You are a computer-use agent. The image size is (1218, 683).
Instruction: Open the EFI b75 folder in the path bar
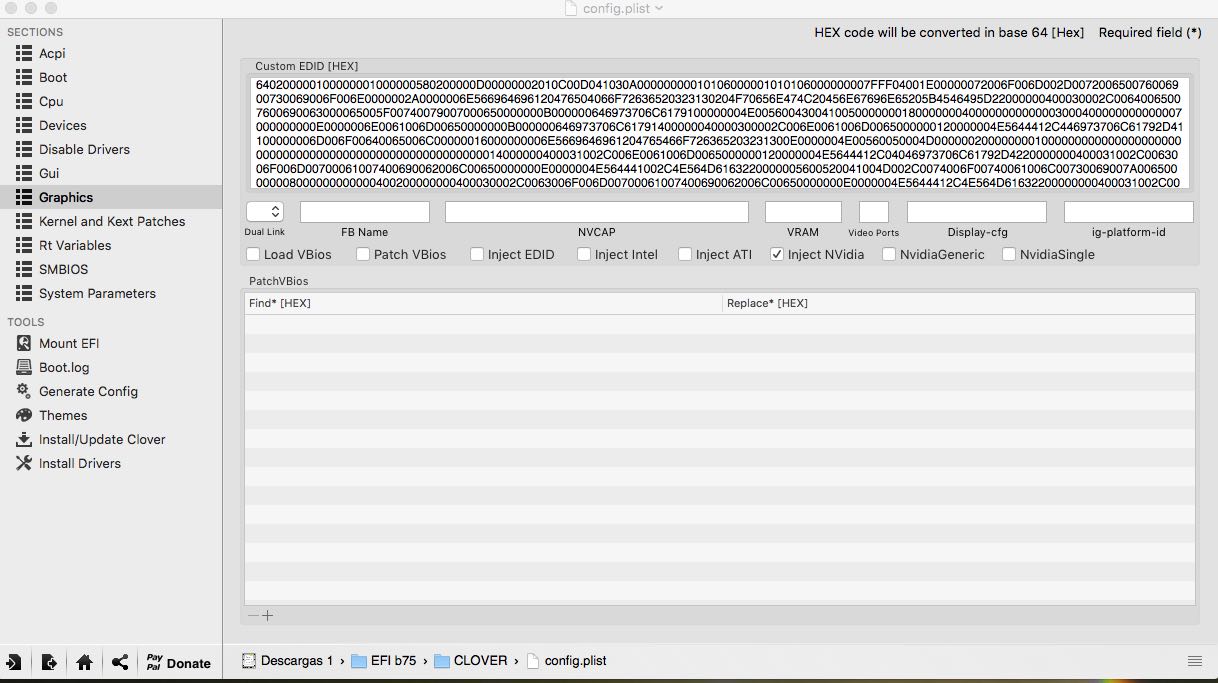[x=384, y=661]
